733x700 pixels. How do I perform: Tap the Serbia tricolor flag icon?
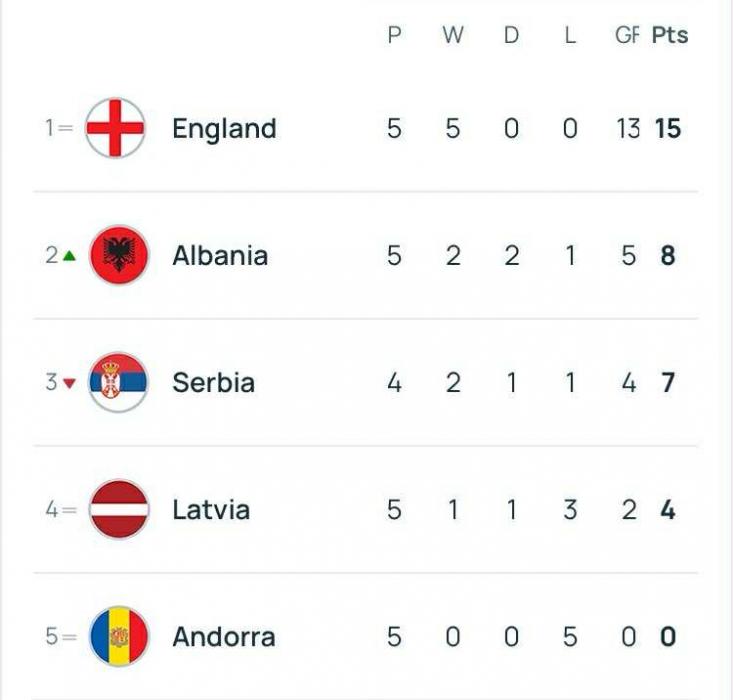click(x=119, y=382)
